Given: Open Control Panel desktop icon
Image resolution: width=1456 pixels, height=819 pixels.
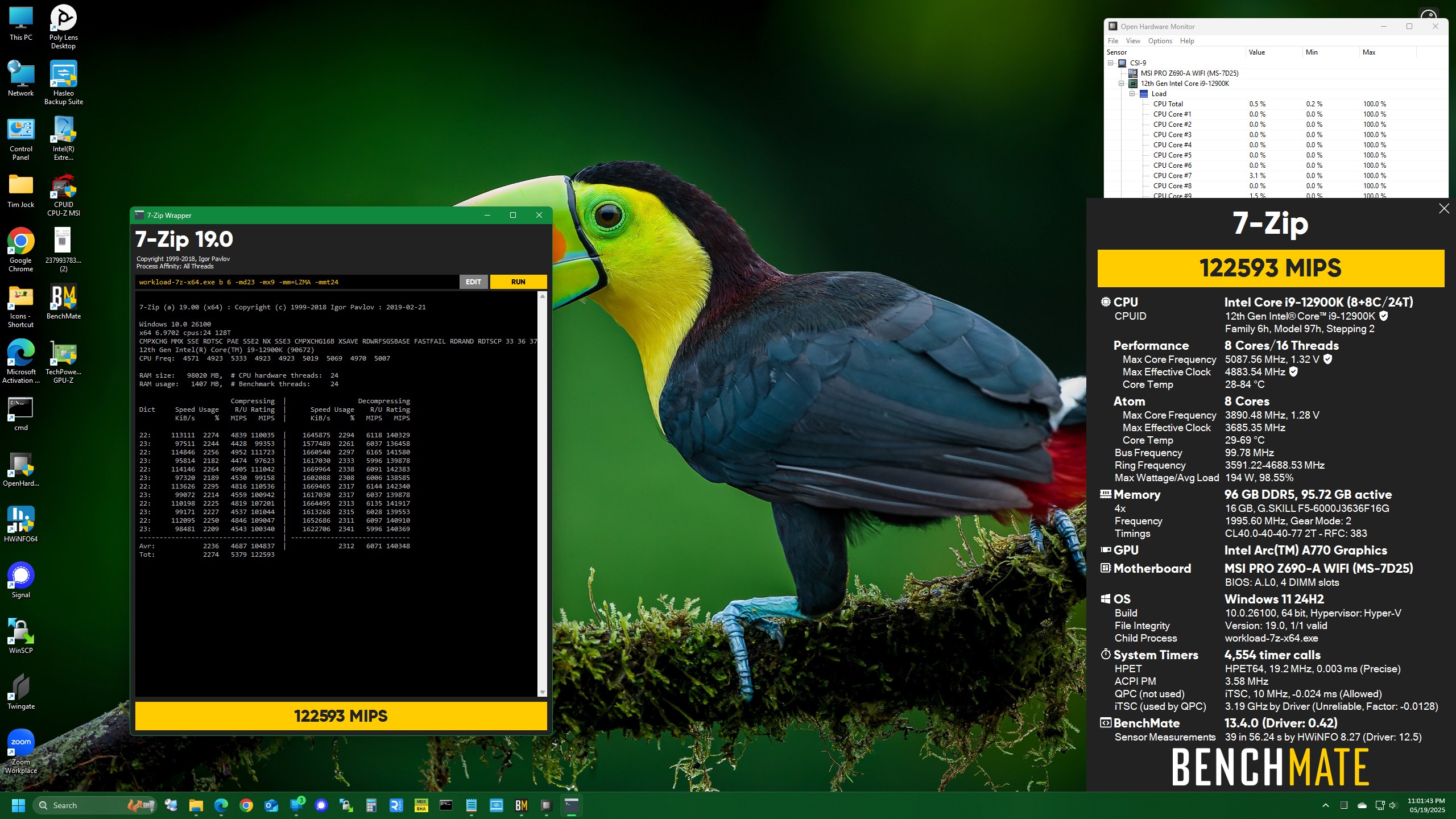Looking at the screenshot, I should point(21,139).
